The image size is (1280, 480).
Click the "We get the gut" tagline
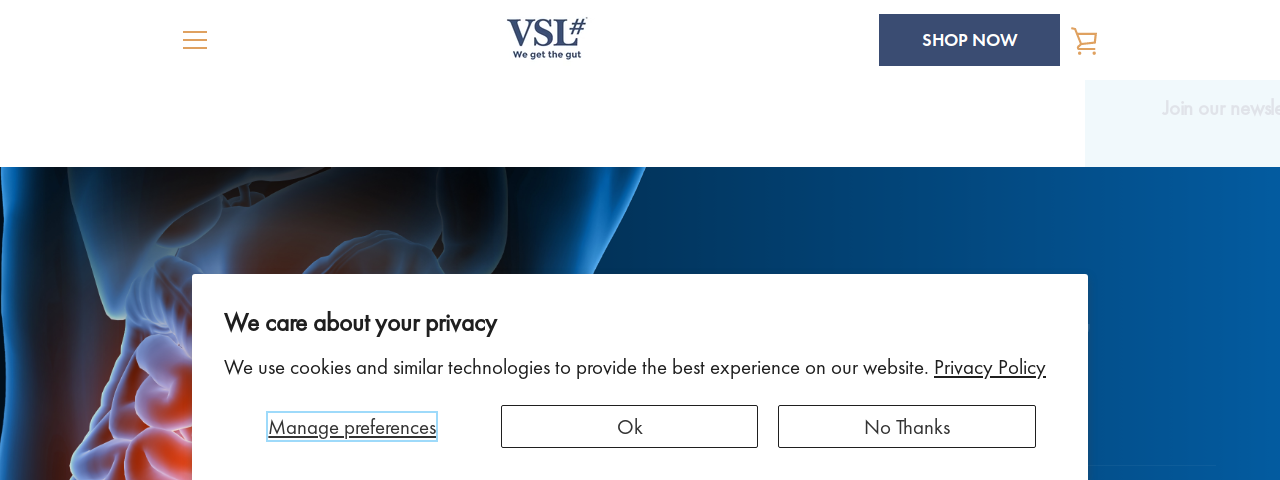coord(547,55)
